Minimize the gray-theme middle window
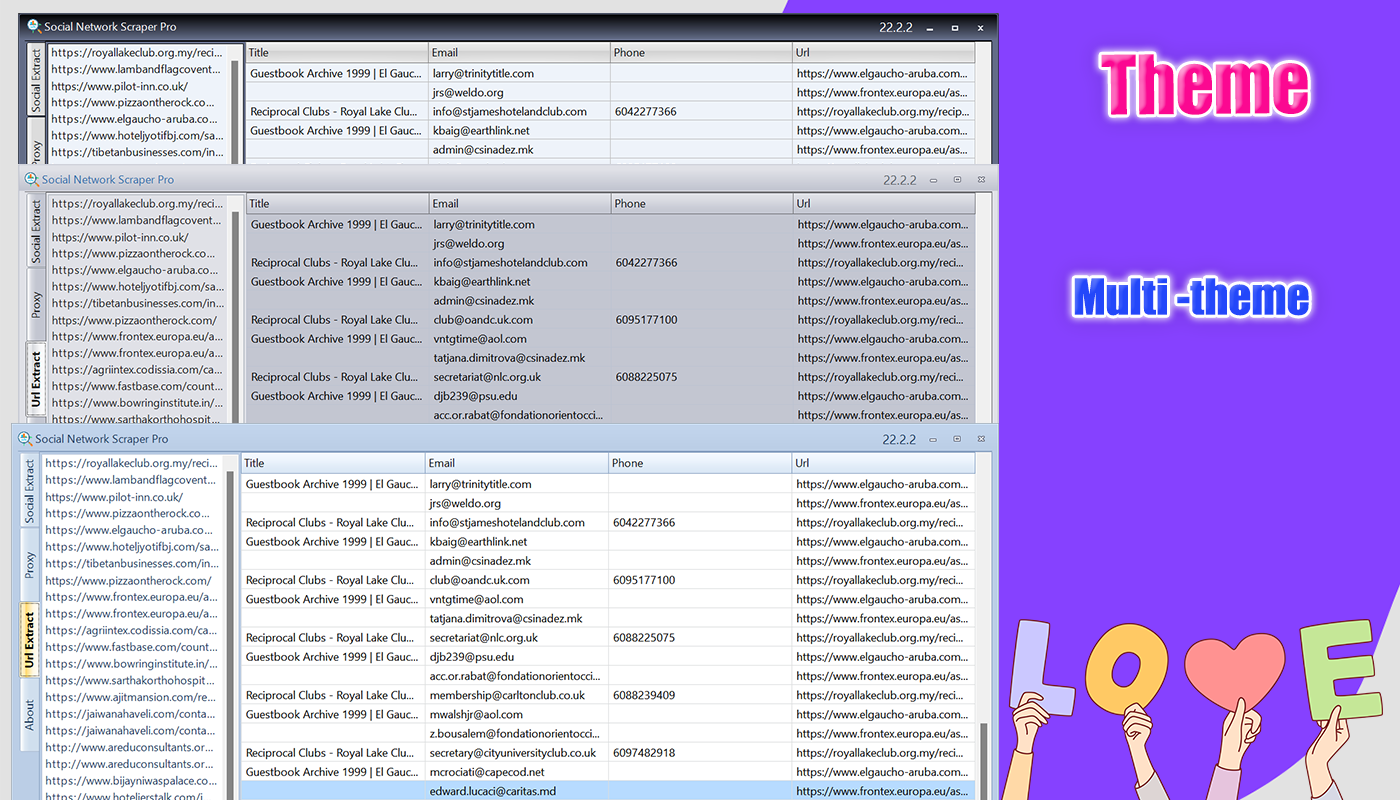Viewport: 1400px width, 800px height. (933, 180)
